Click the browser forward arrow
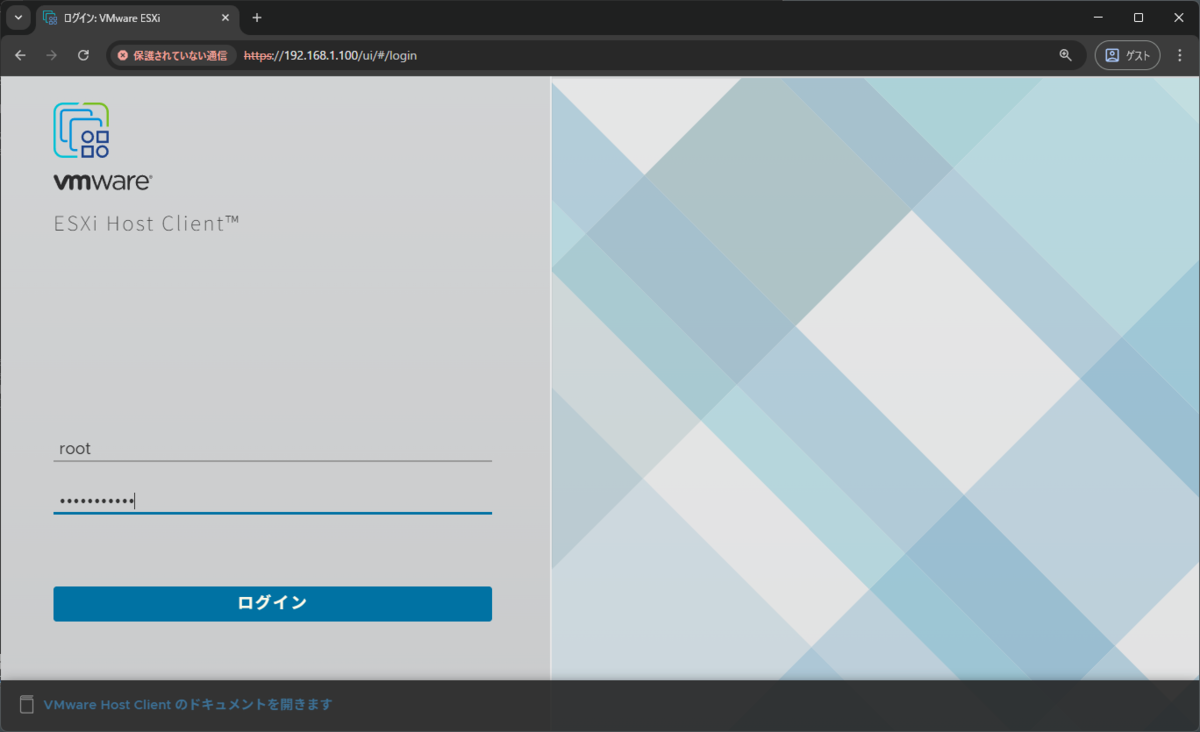 [x=52, y=55]
